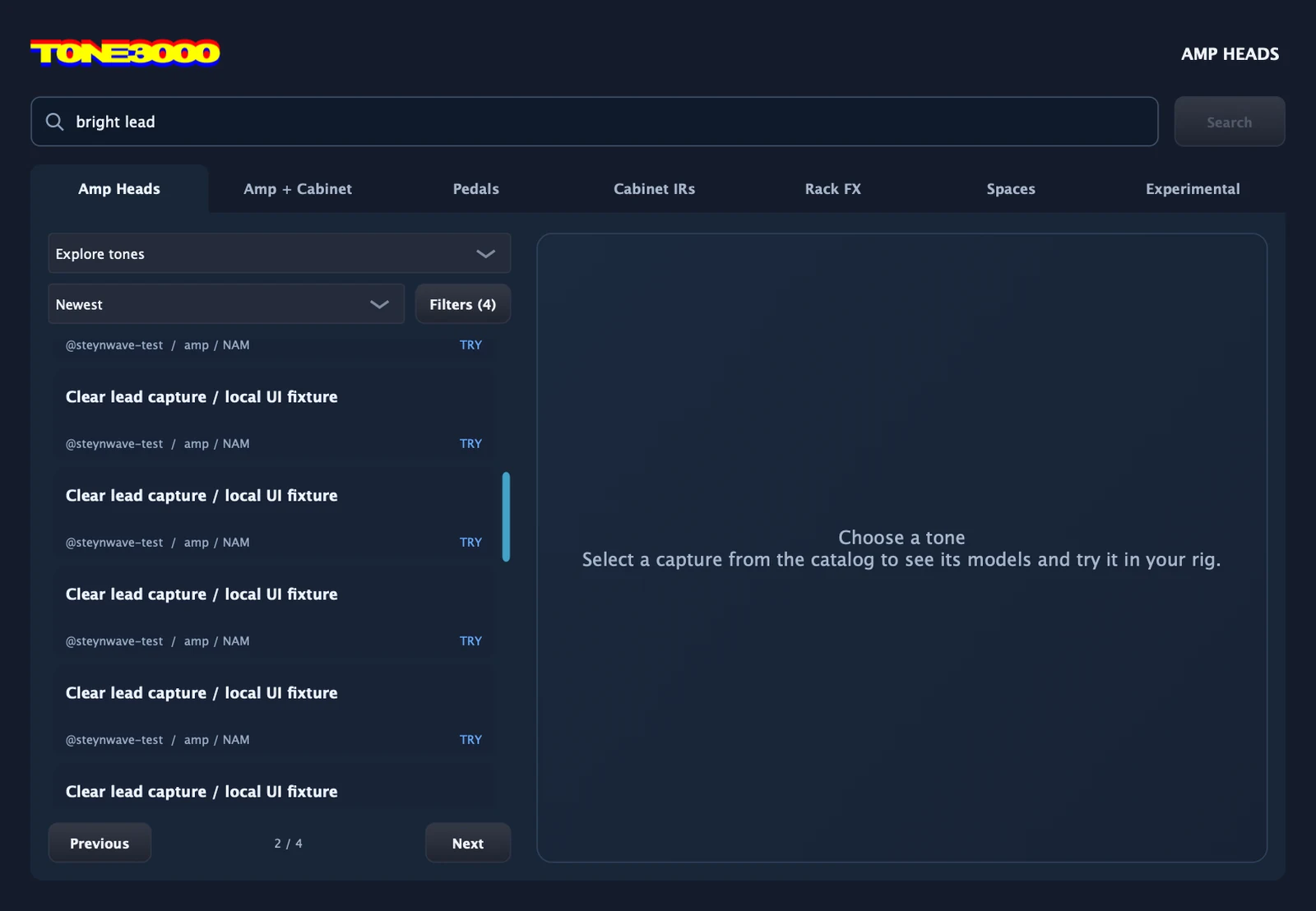1316x911 pixels.
Task: Switch to the Spaces tab
Action: [1011, 188]
